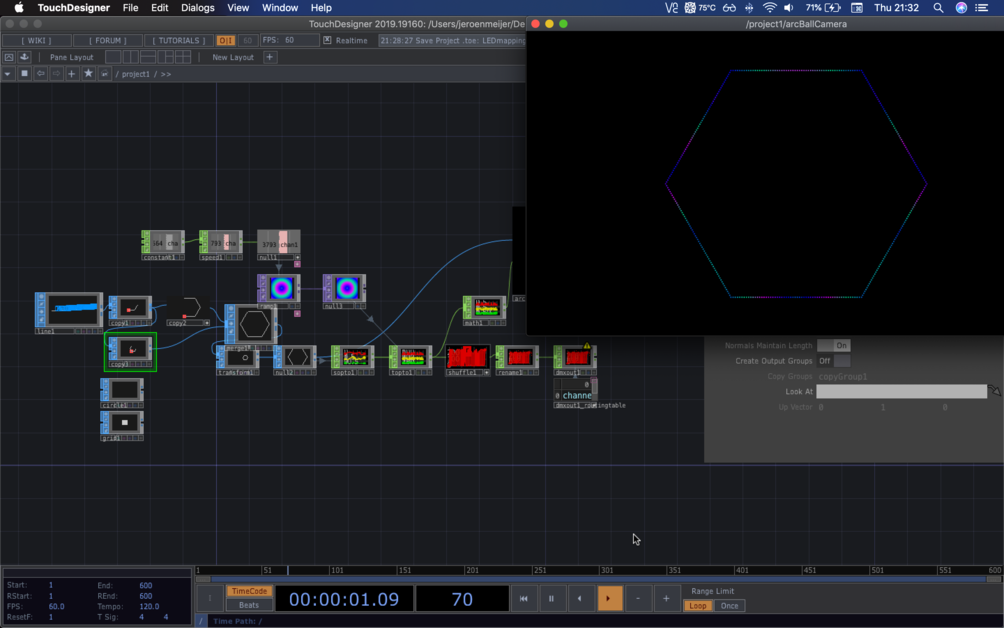Open the Dialogs menu

[x=197, y=8]
